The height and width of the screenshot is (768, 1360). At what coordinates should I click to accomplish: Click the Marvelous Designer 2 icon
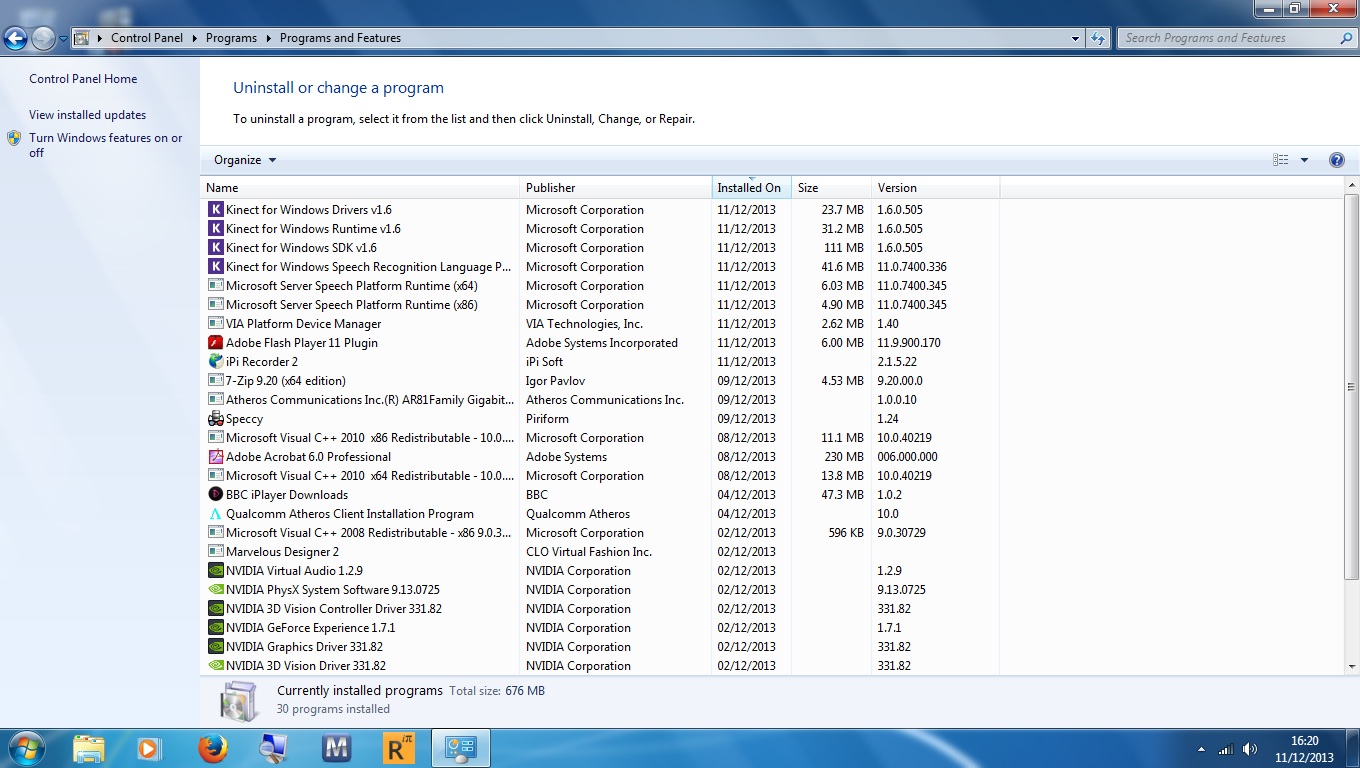pos(216,552)
